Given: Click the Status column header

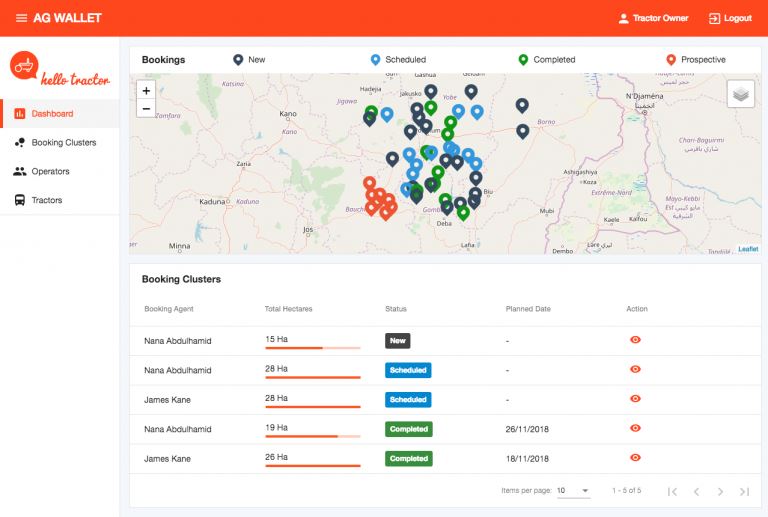Looking at the screenshot, I should pyautogui.click(x=396, y=309).
